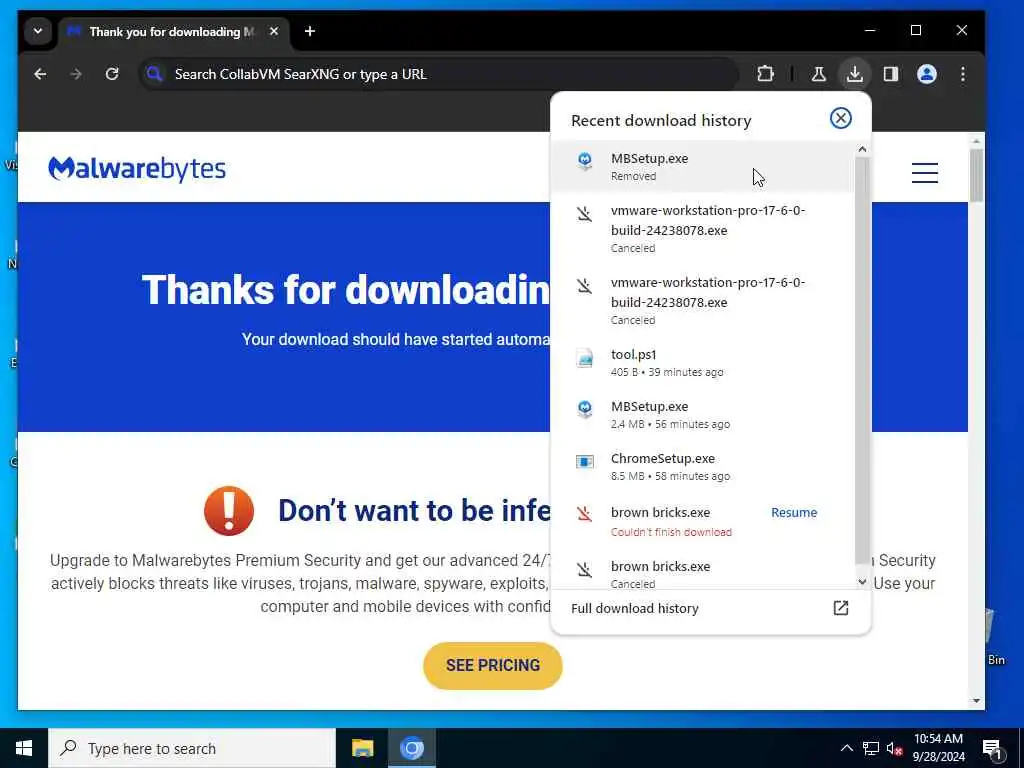Click the red exclamation warning icon
Screen dimensions: 1024x768
229,511
